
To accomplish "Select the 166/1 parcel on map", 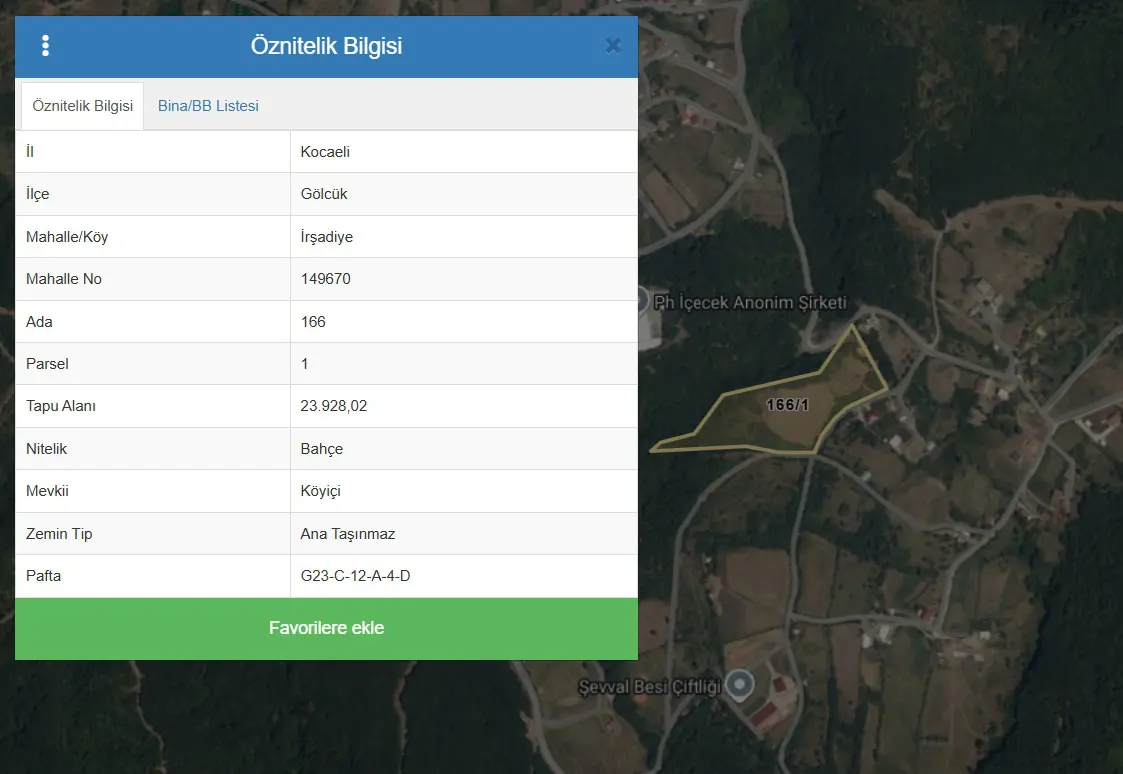I will pos(786,405).
